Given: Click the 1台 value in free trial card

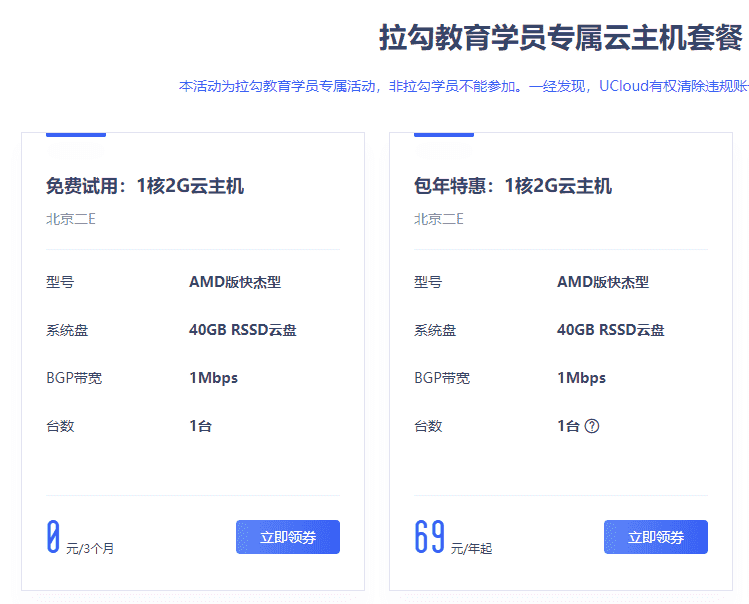Looking at the screenshot, I should click(201, 426).
